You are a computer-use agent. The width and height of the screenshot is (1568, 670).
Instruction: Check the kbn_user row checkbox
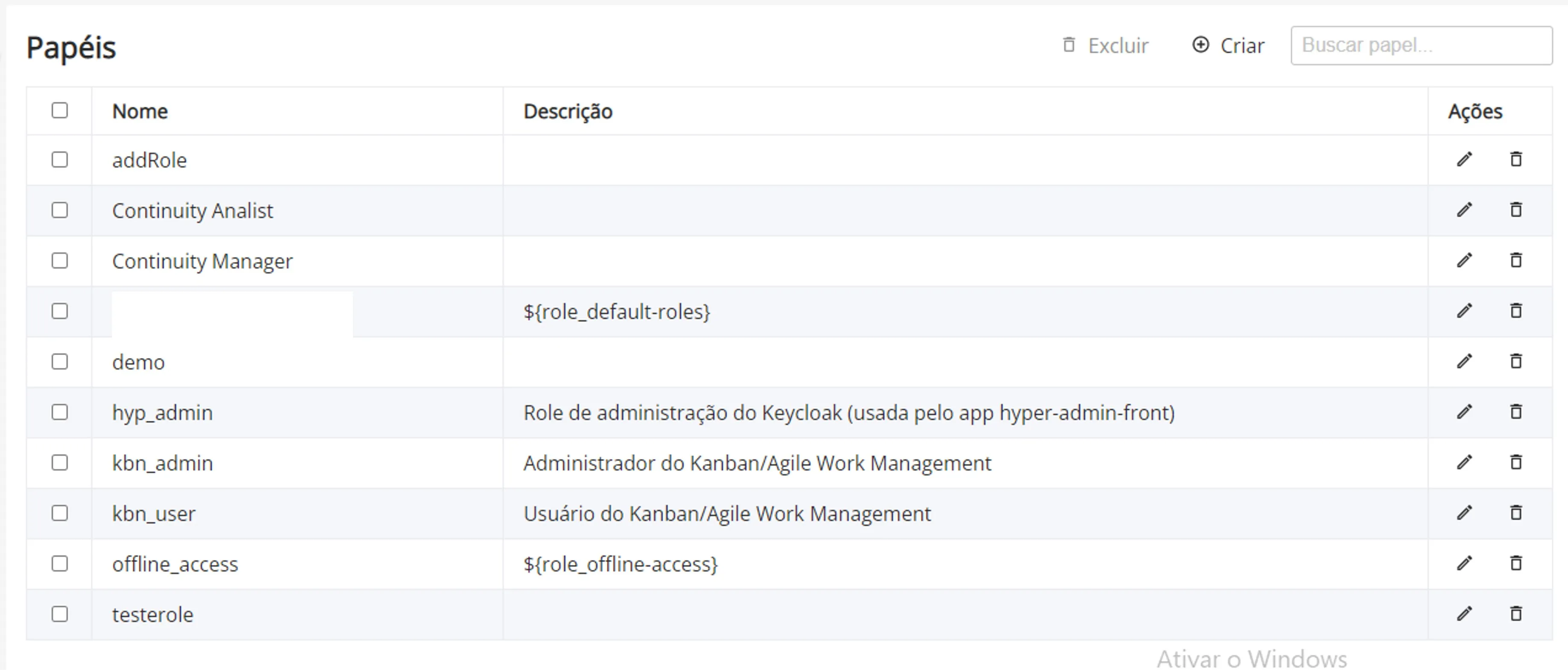tap(60, 513)
